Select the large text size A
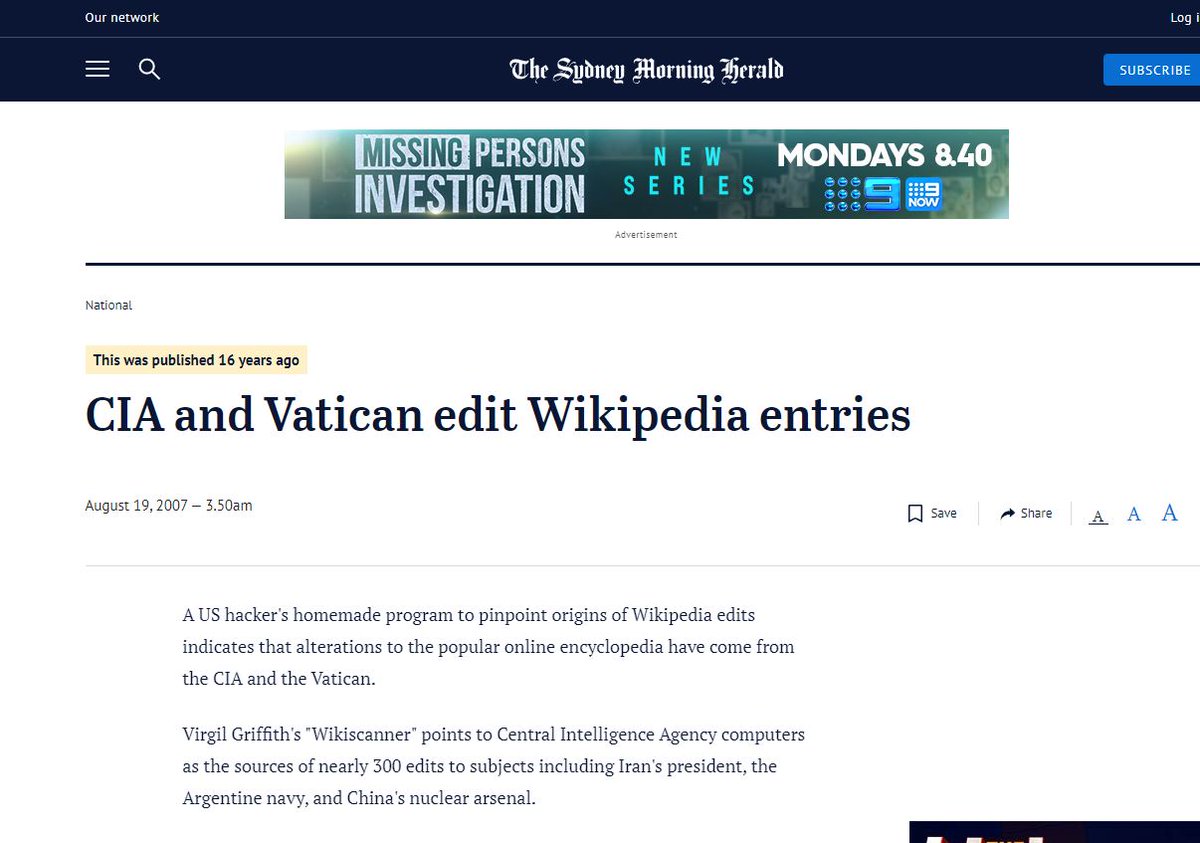Screen dimensions: 1200x843 coord(1169,513)
